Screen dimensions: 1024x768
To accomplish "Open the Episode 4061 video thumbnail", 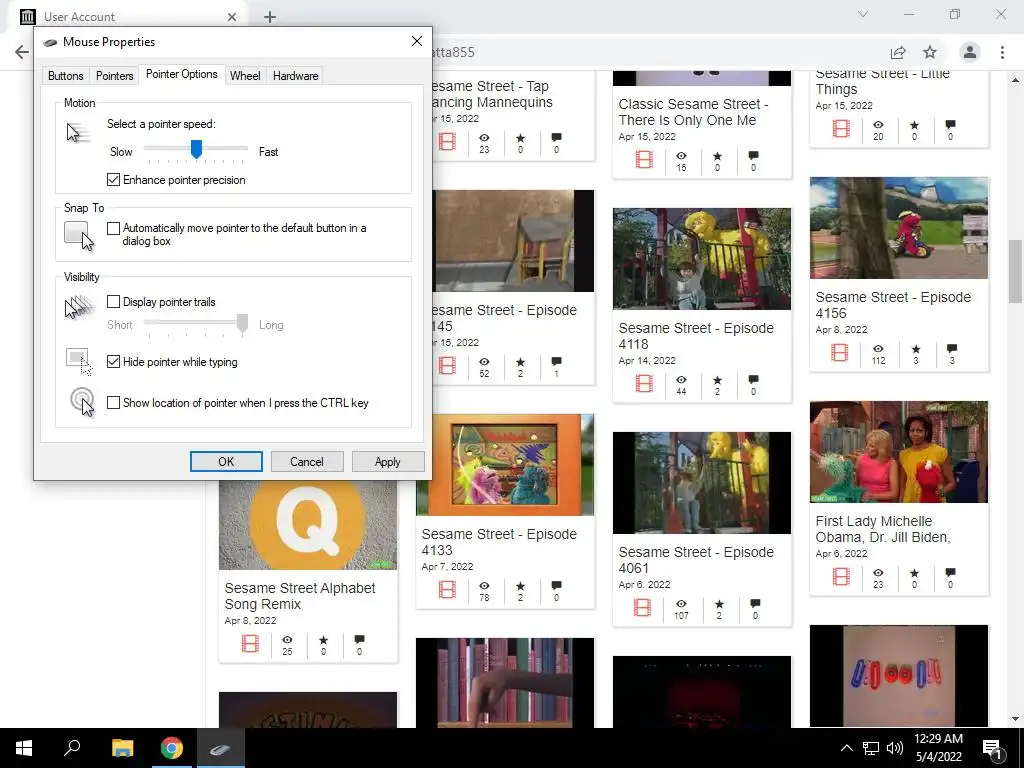I will [x=702, y=483].
